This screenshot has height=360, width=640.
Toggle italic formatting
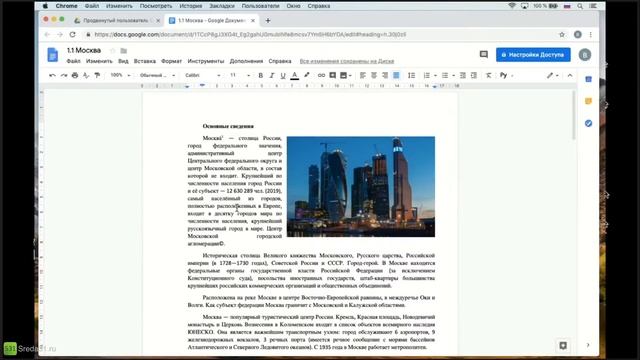(x=271, y=76)
